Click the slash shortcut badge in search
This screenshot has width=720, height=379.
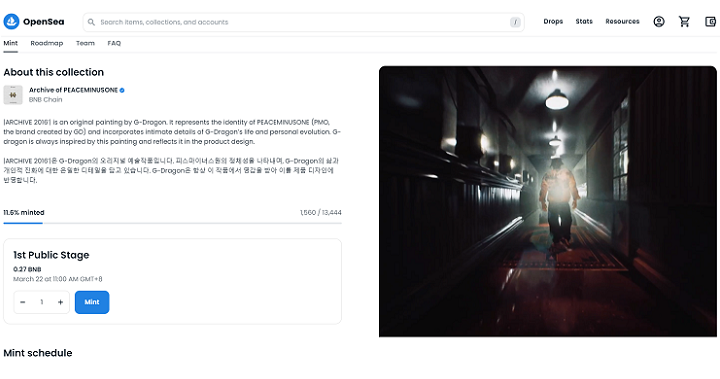tap(515, 22)
